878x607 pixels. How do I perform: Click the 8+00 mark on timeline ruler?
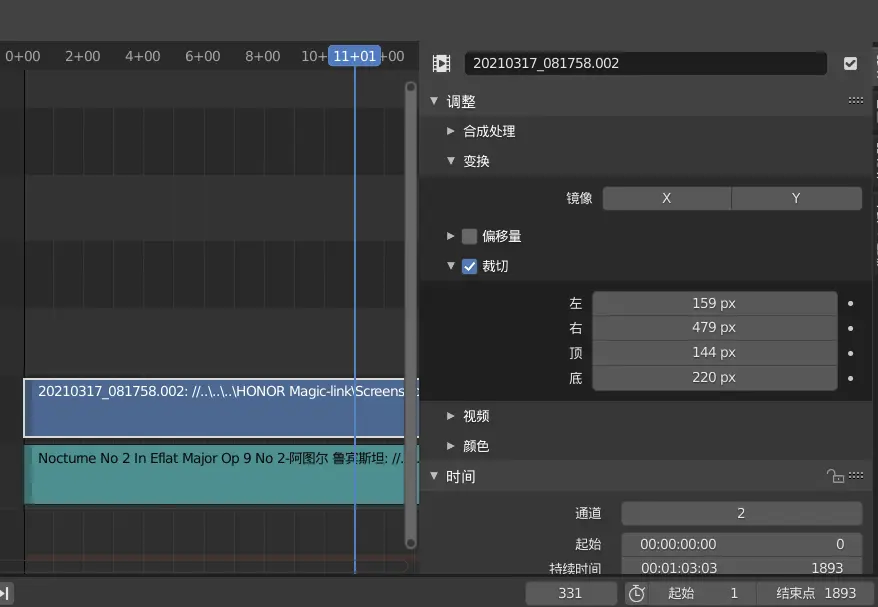(x=263, y=56)
